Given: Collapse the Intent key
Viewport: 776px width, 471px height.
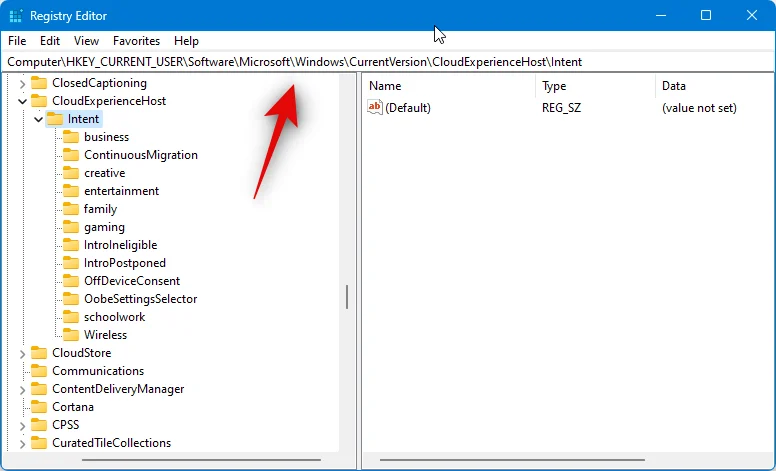Looking at the screenshot, I should click(38, 119).
